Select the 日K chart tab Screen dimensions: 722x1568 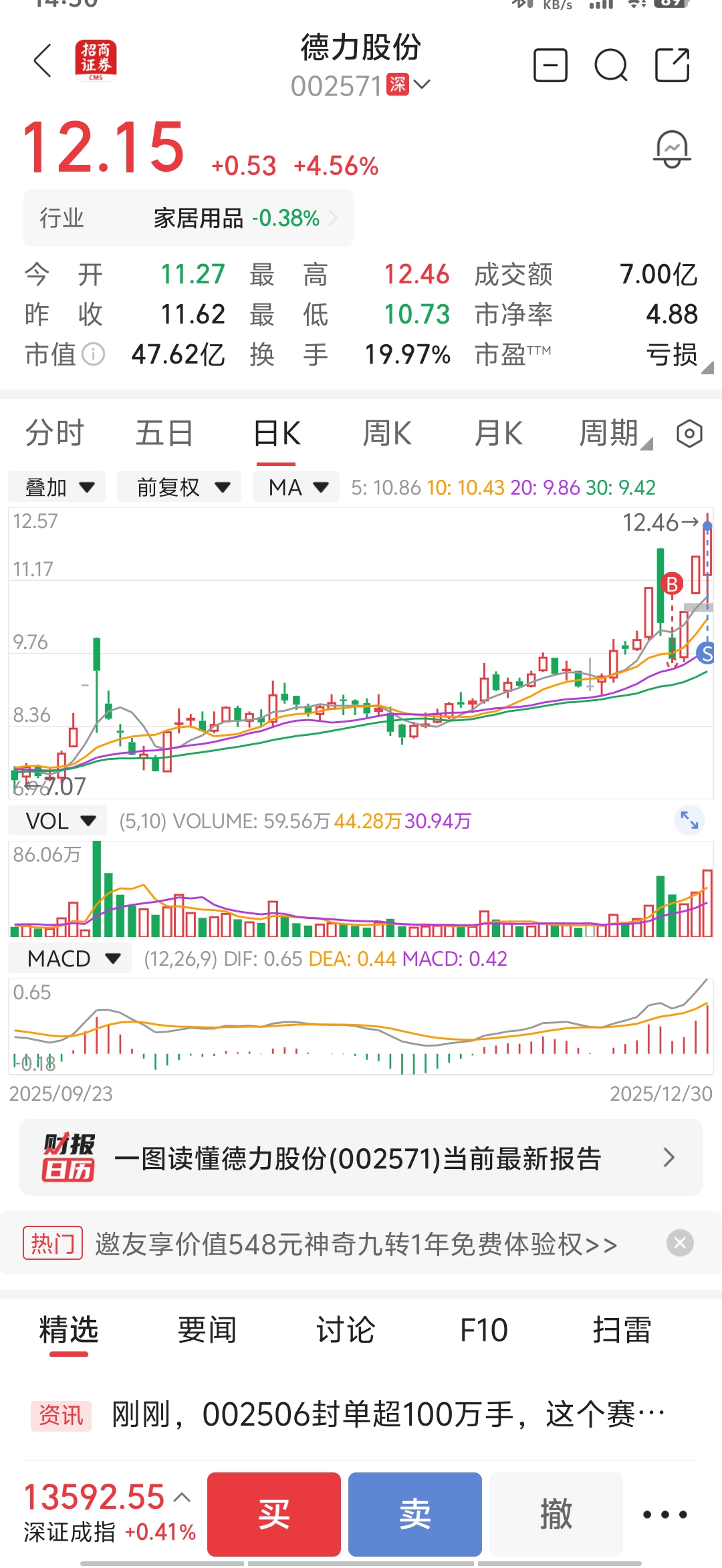277,433
